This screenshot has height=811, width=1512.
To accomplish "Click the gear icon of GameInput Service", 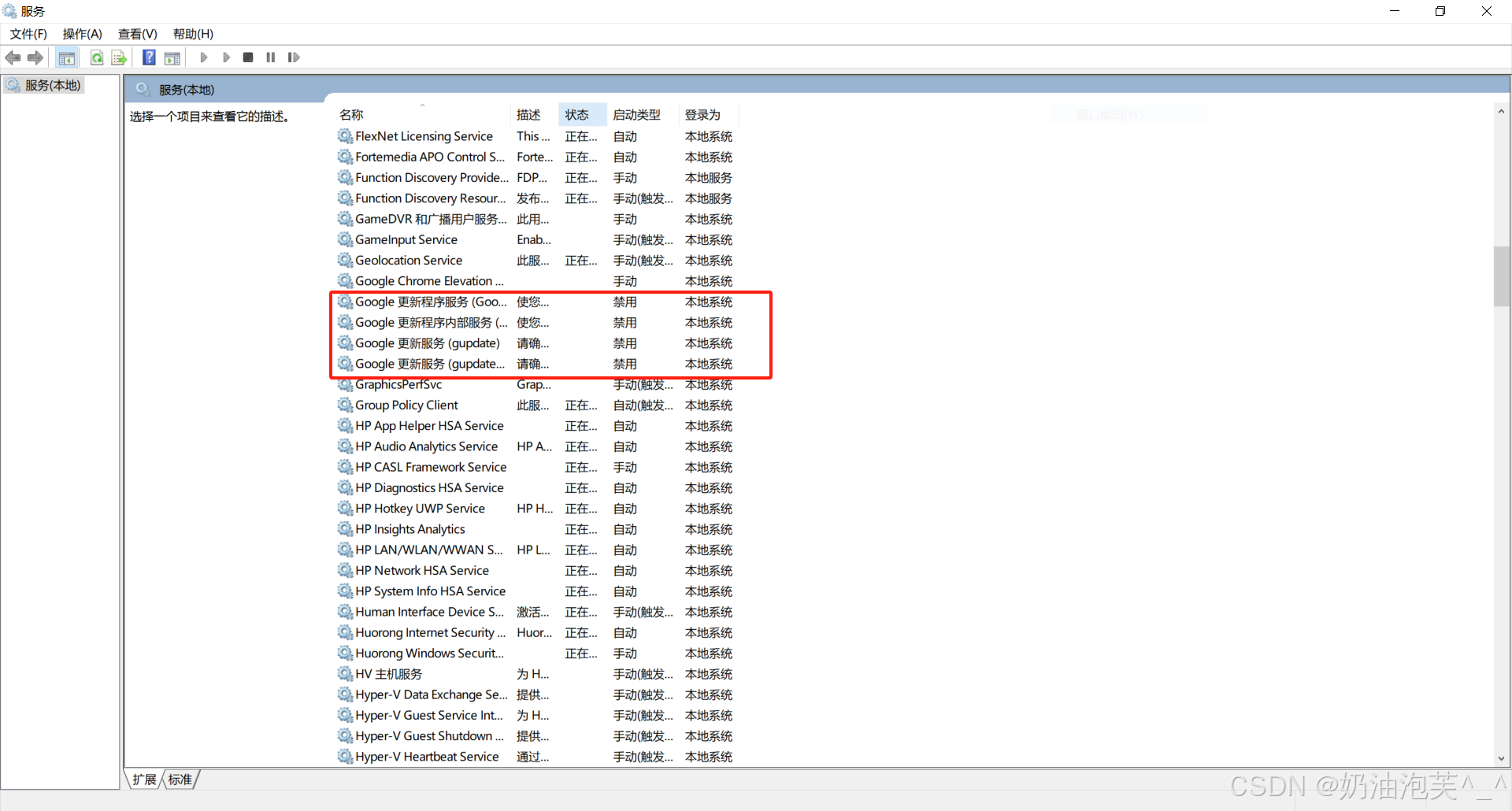I will click(345, 239).
